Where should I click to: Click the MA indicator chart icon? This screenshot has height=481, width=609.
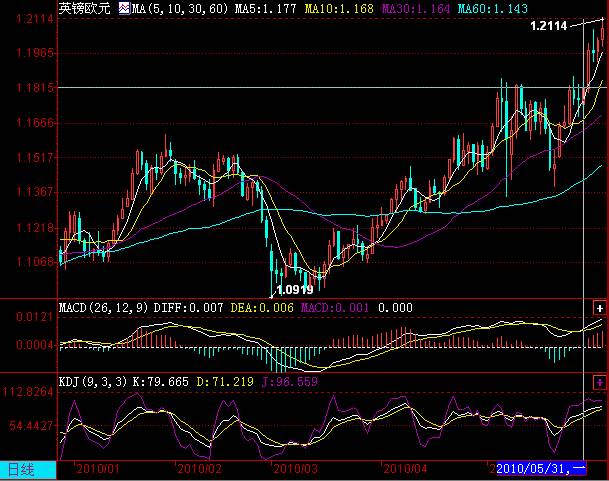[124, 8]
